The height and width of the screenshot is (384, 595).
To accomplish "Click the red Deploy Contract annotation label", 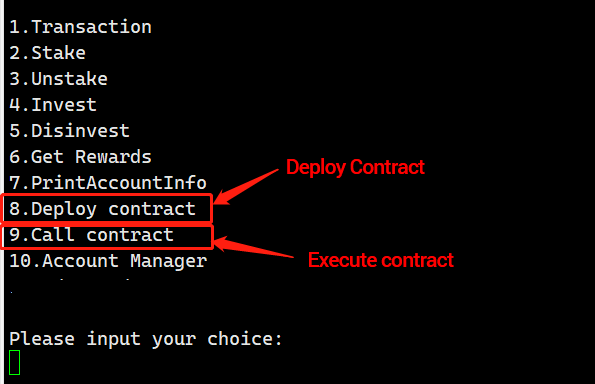I will tap(355, 167).
